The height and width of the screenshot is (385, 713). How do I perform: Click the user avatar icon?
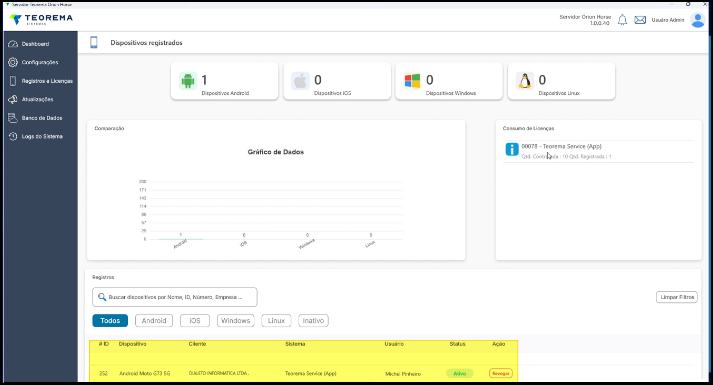(697, 20)
